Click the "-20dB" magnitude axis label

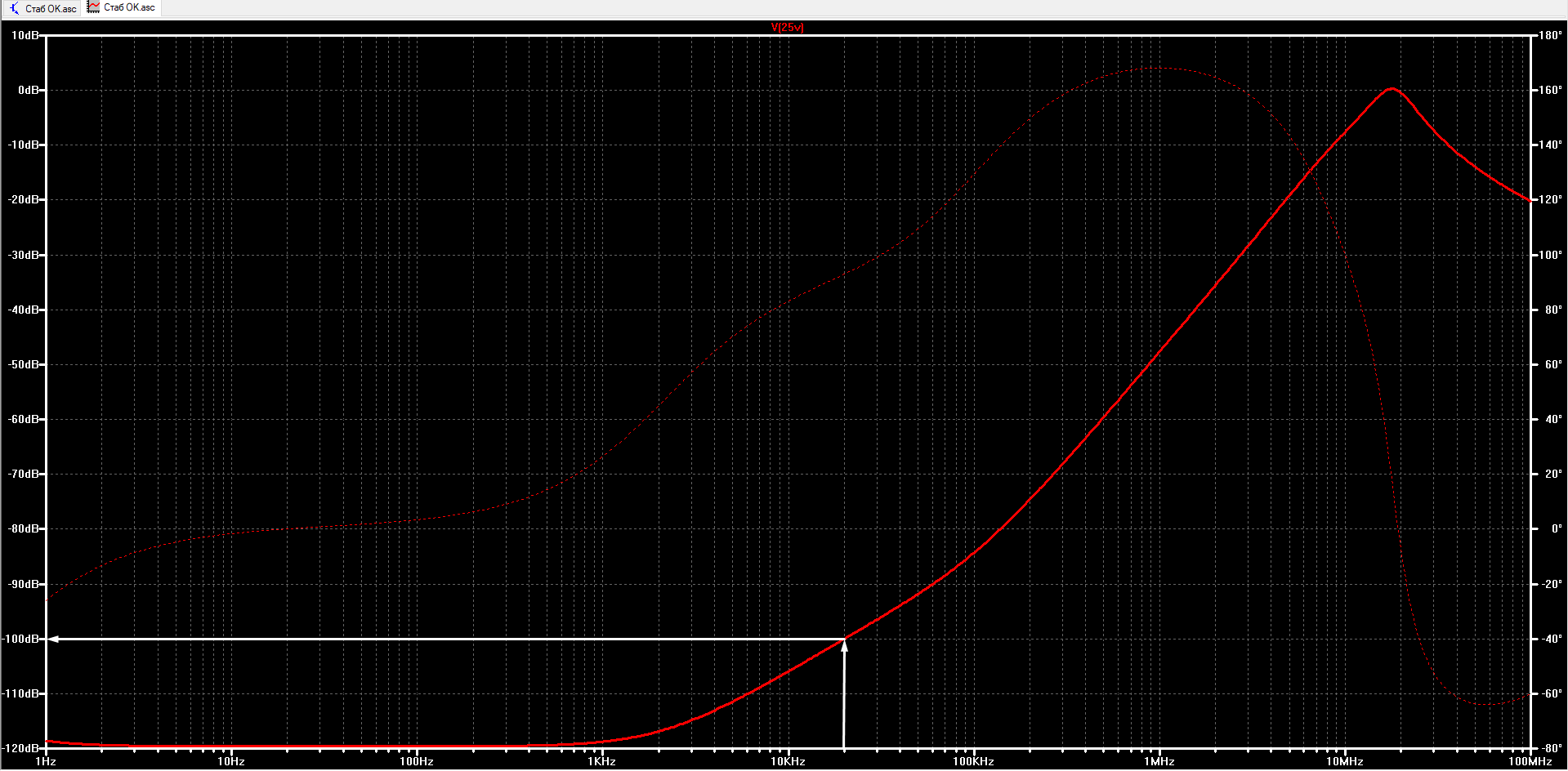[23, 199]
